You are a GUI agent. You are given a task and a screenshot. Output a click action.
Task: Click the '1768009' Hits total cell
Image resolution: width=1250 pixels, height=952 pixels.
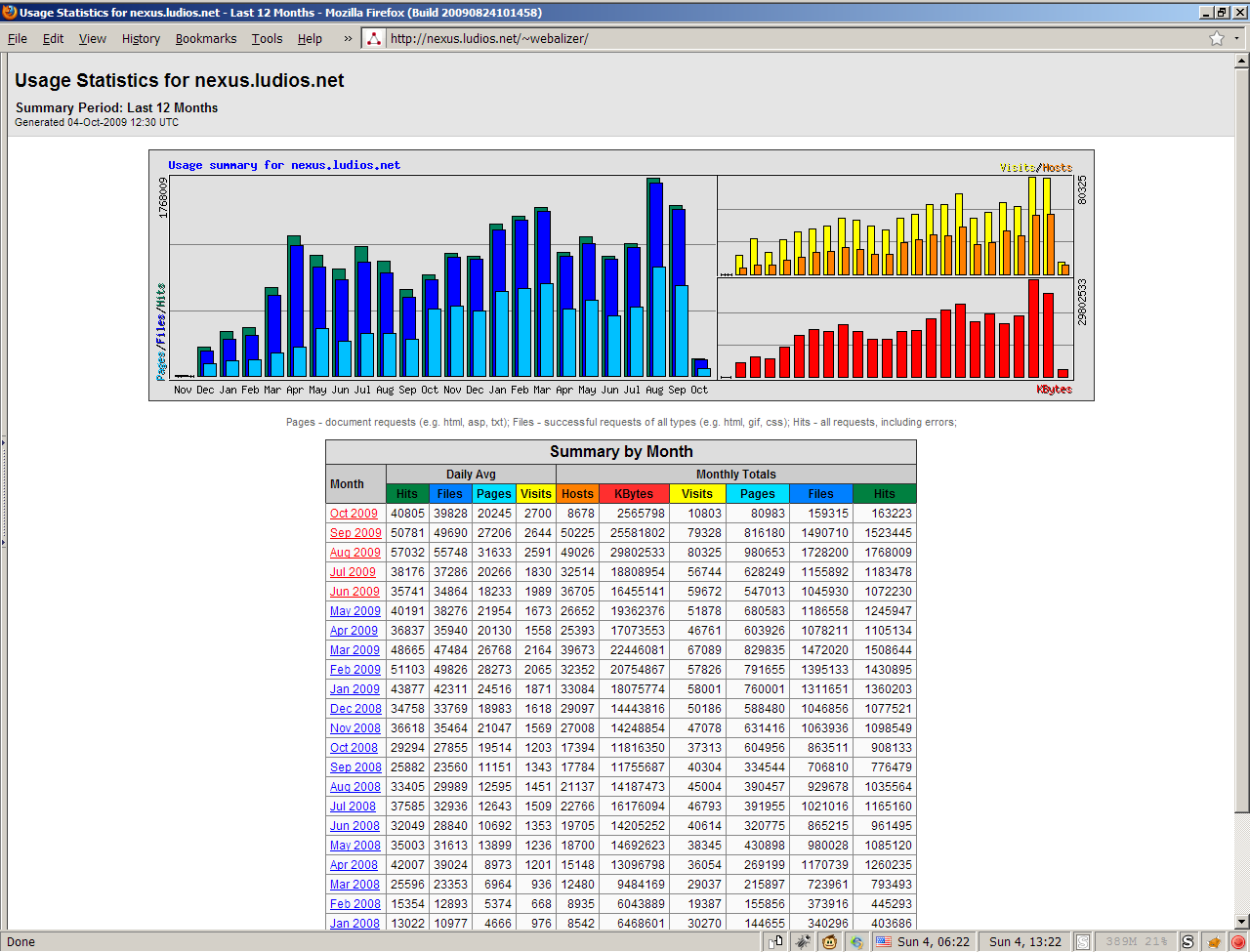click(x=885, y=553)
